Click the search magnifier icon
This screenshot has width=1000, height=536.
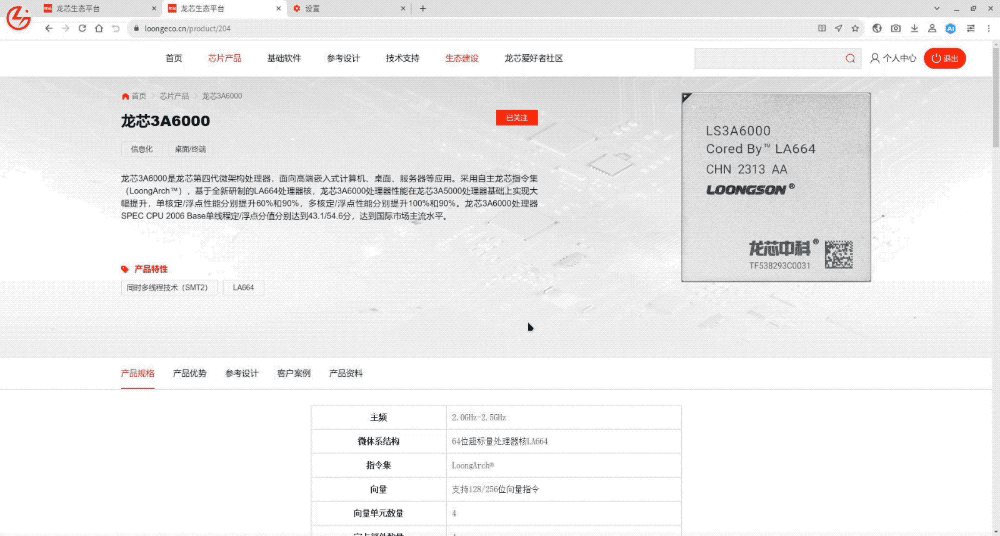pos(850,58)
